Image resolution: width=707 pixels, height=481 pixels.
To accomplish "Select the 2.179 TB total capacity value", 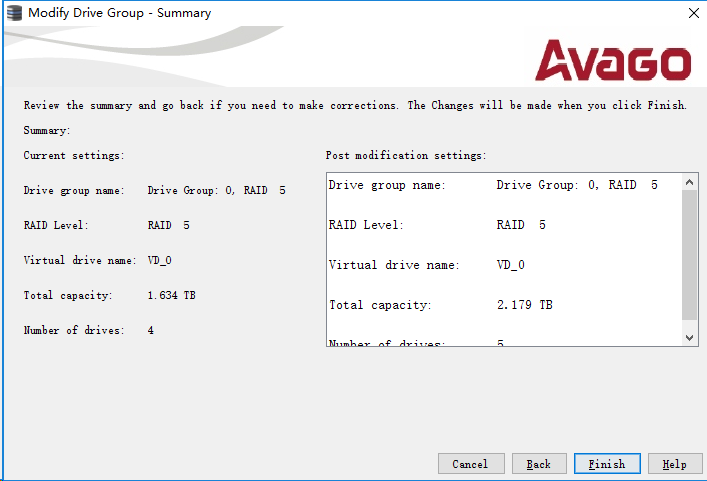I will (524, 305).
